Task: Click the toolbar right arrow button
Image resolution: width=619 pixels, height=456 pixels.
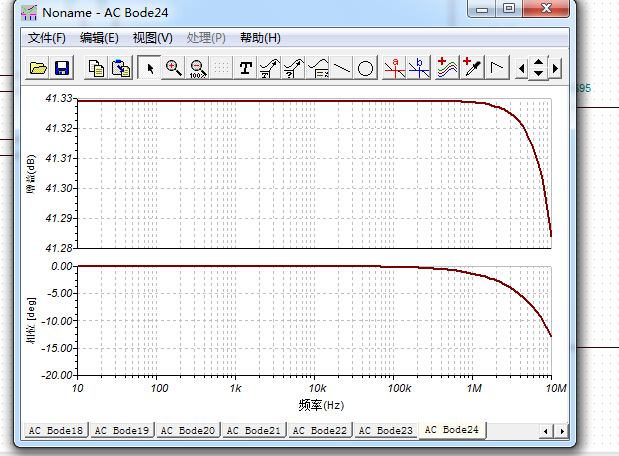Action: [x=555, y=68]
